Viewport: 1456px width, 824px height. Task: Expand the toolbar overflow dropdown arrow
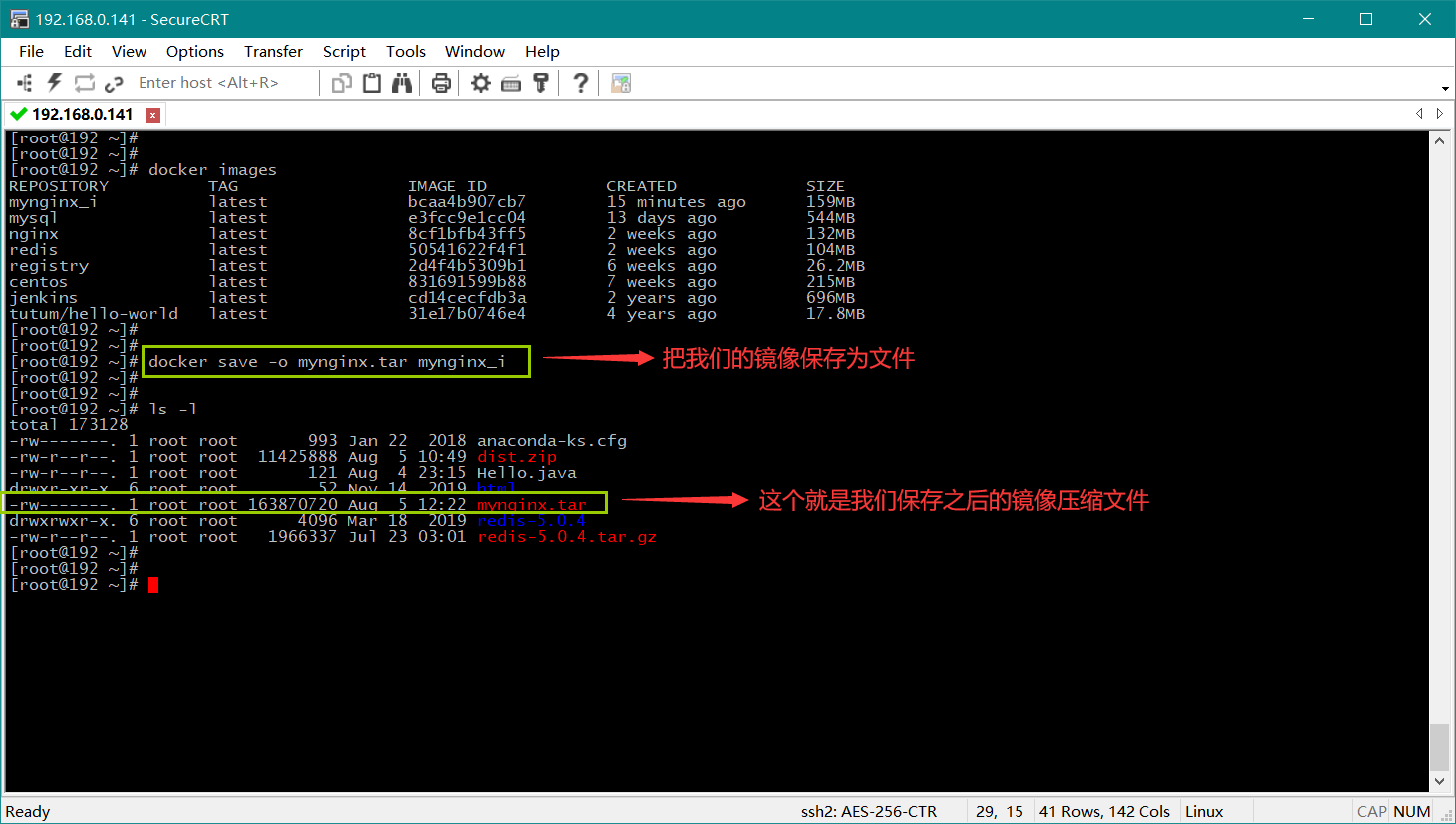point(1445,88)
